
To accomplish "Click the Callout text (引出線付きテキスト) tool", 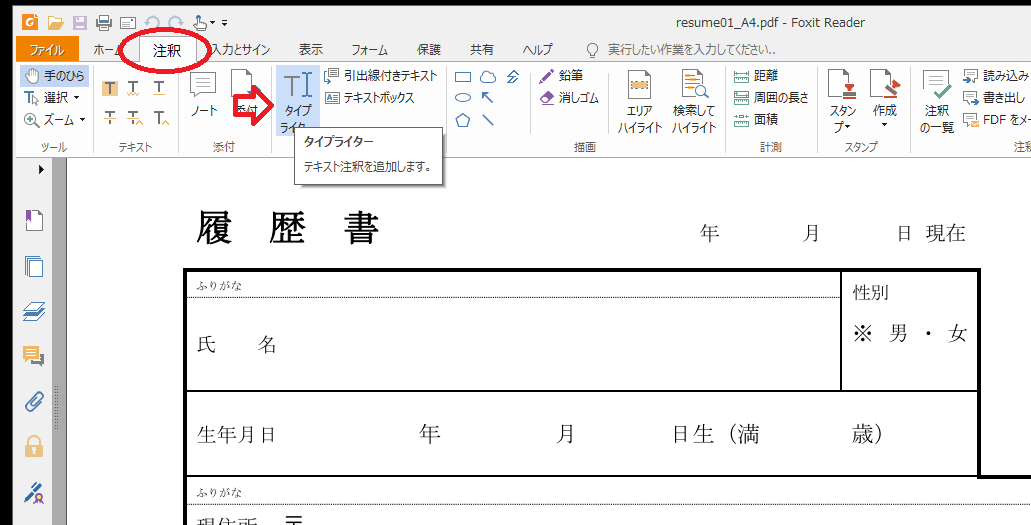I will tap(381, 76).
